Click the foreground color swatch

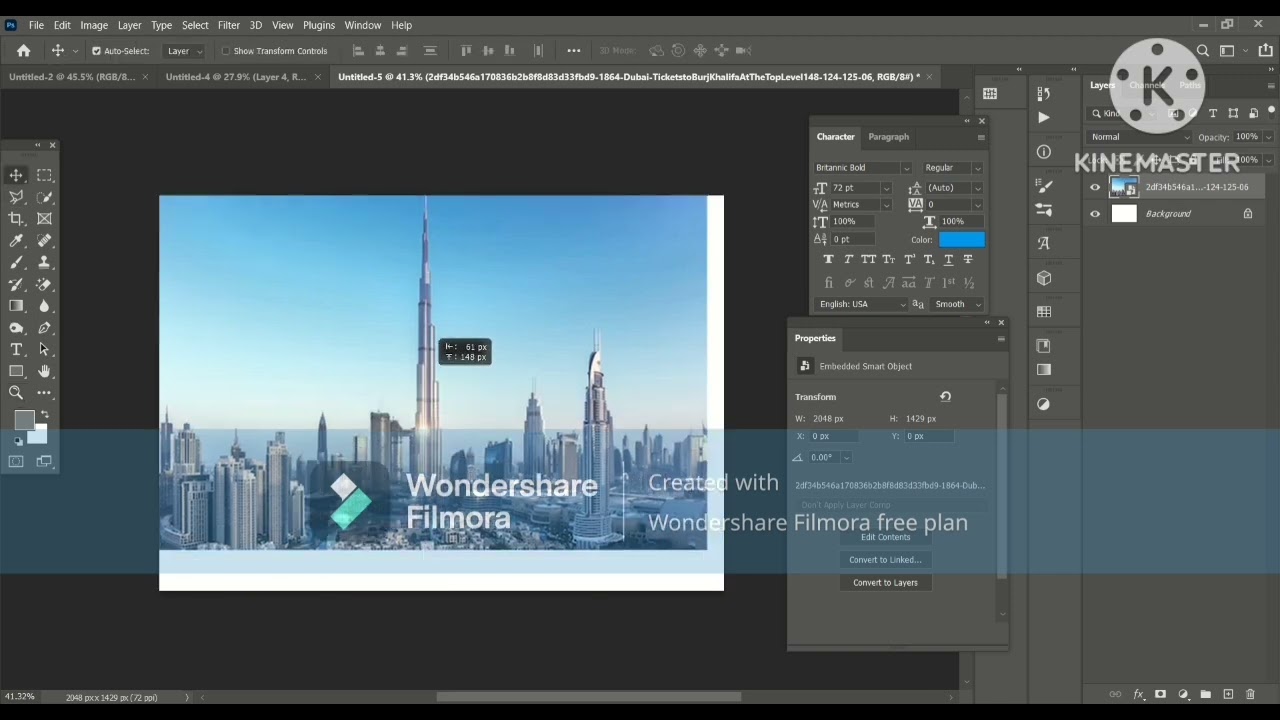tap(24, 421)
